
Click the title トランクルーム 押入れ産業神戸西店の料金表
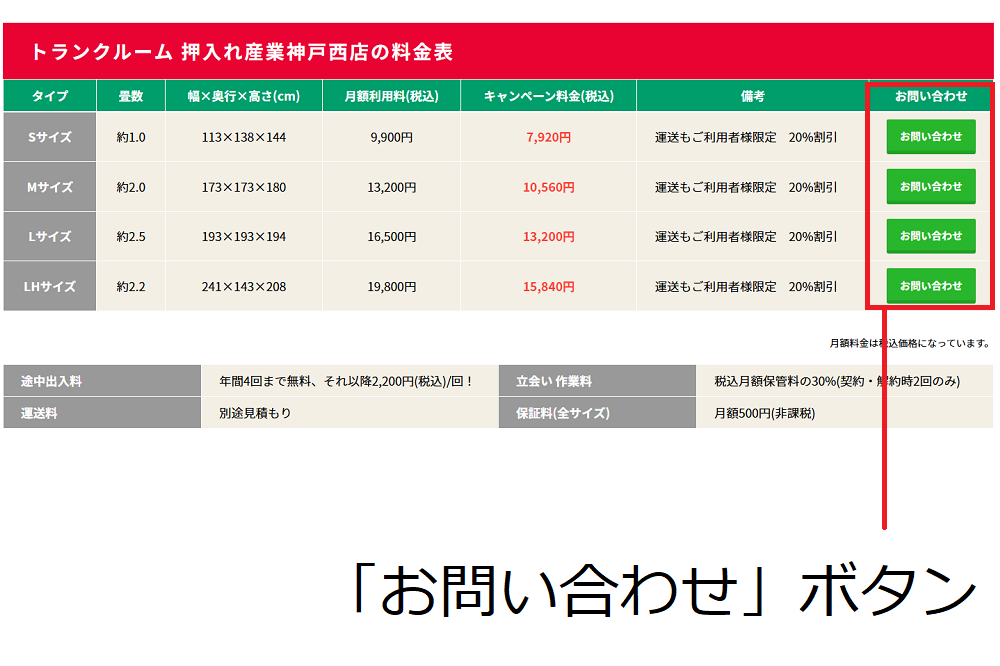(x=242, y=52)
